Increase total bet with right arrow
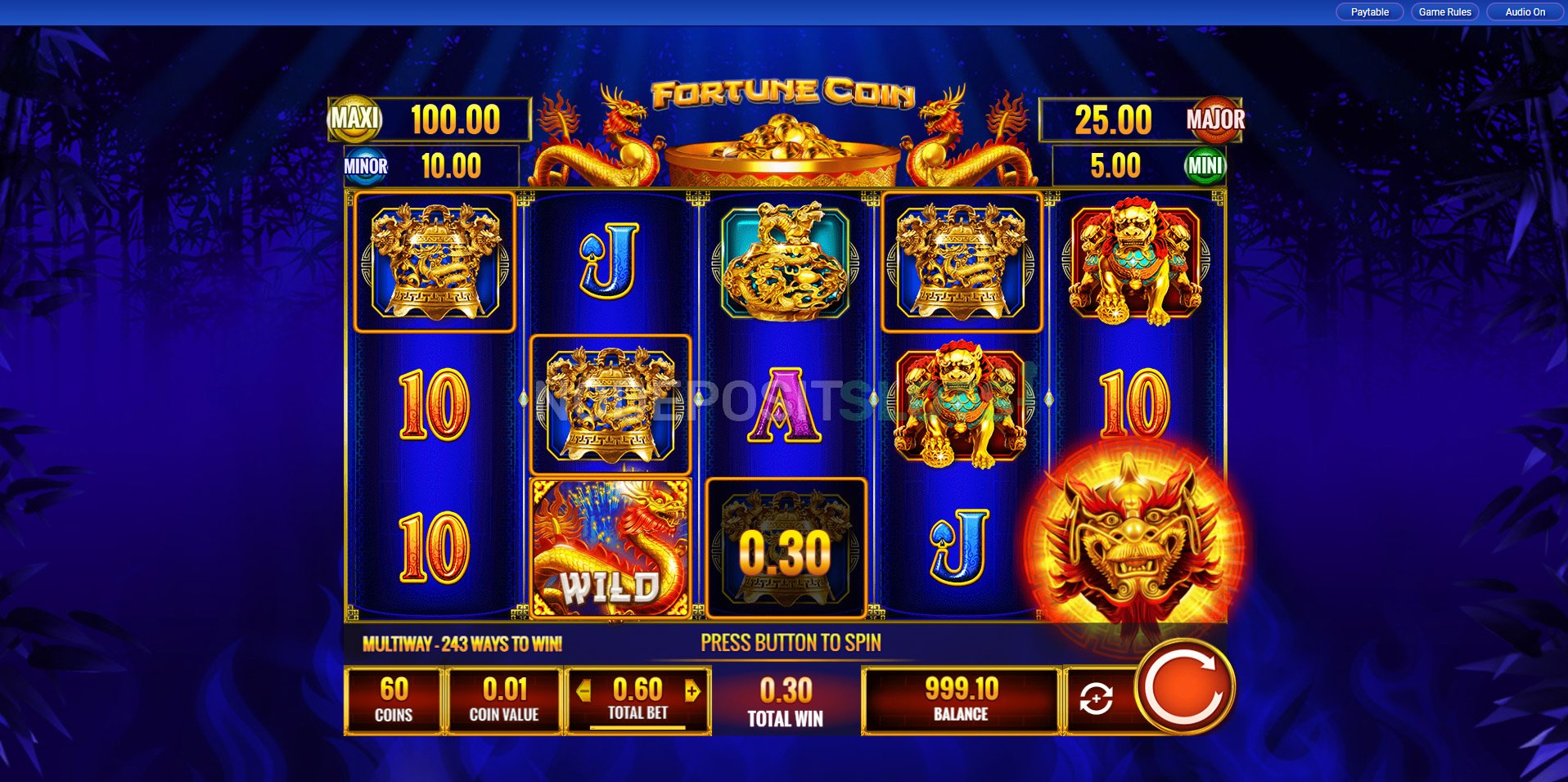Viewport: 1568px width, 782px height. pyautogui.click(x=692, y=691)
